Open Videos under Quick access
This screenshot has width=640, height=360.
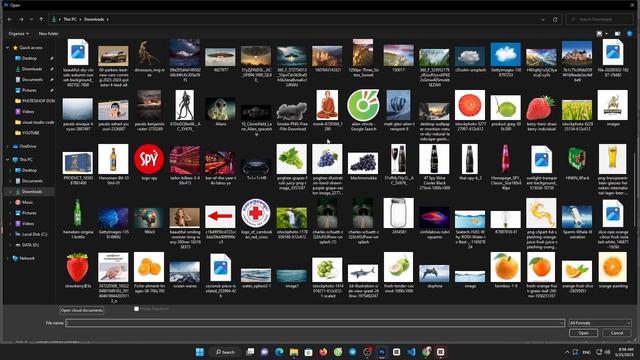[x=28, y=111]
